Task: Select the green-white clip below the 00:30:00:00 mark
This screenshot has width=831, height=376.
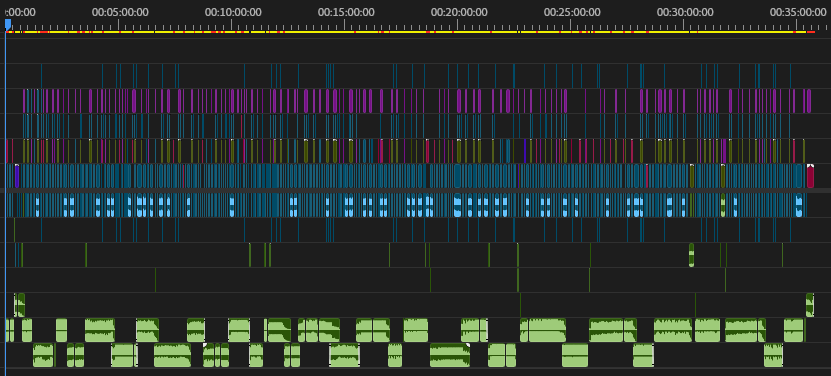Action: [691, 255]
